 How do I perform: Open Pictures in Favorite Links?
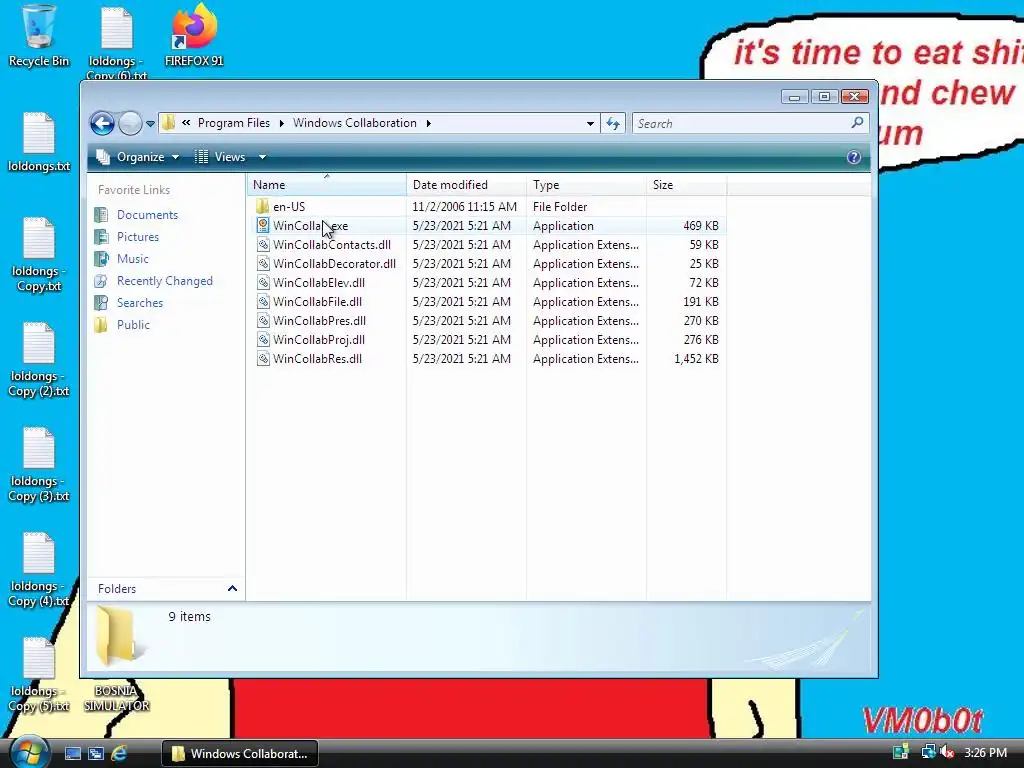tap(138, 237)
